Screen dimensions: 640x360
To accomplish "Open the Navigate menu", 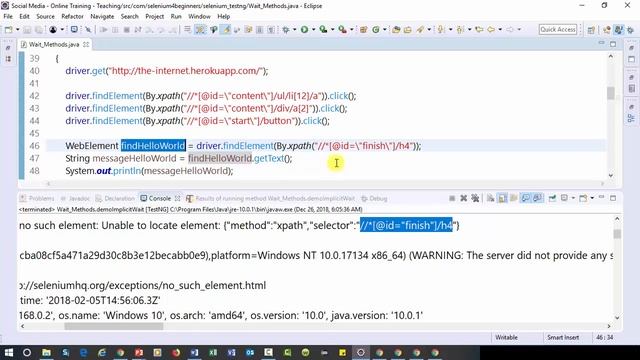I will point(102,16).
